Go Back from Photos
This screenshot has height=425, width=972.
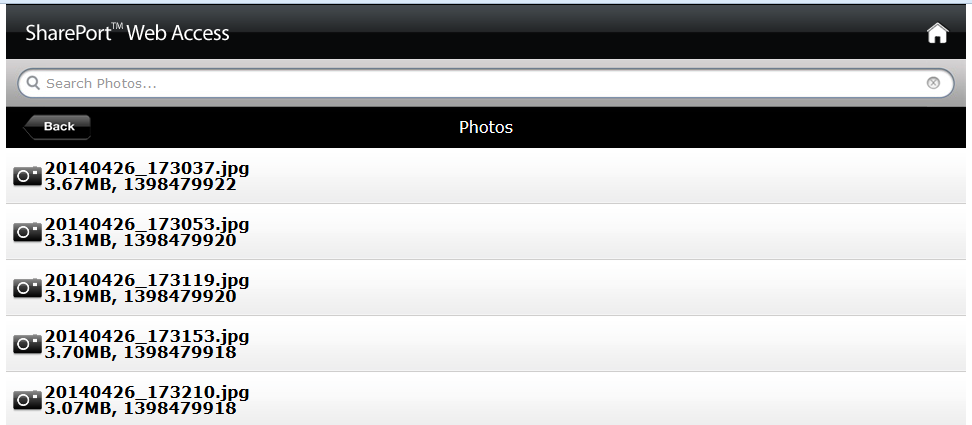coord(57,127)
